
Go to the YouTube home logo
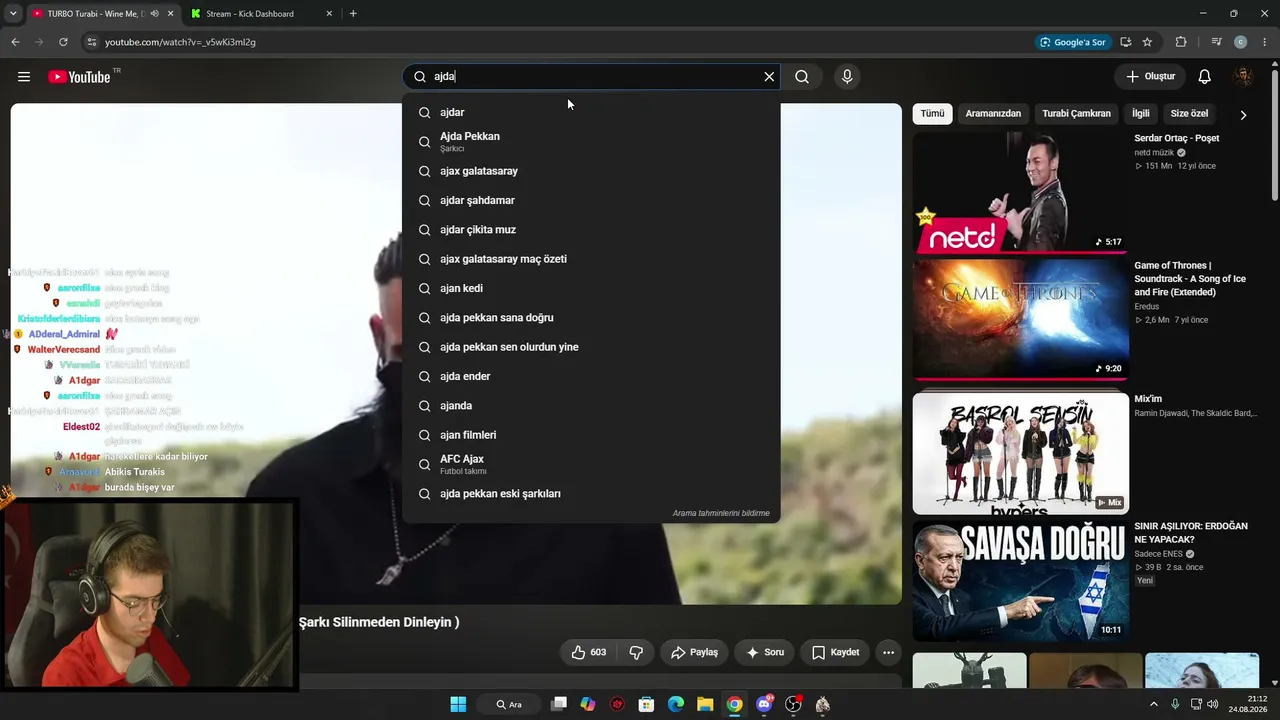pyautogui.click(x=79, y=77)
